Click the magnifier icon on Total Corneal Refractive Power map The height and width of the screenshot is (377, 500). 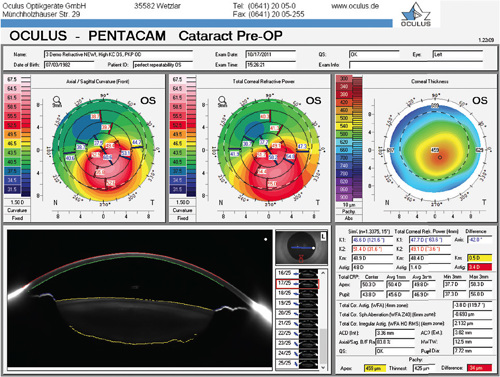222,100
